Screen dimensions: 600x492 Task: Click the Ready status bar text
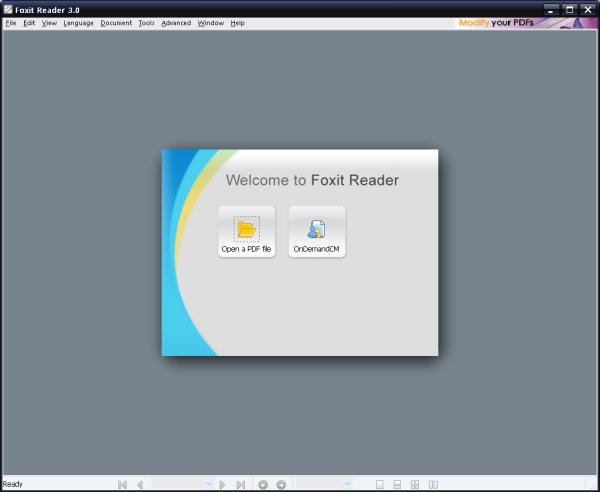point(13,484)
